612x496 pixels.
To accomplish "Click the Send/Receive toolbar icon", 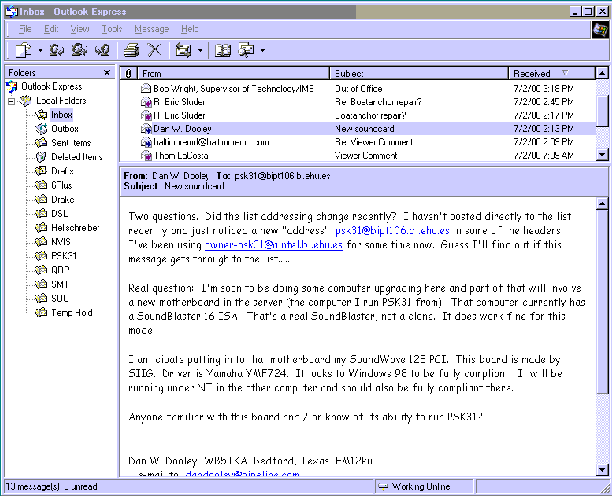I will point(183,50).
